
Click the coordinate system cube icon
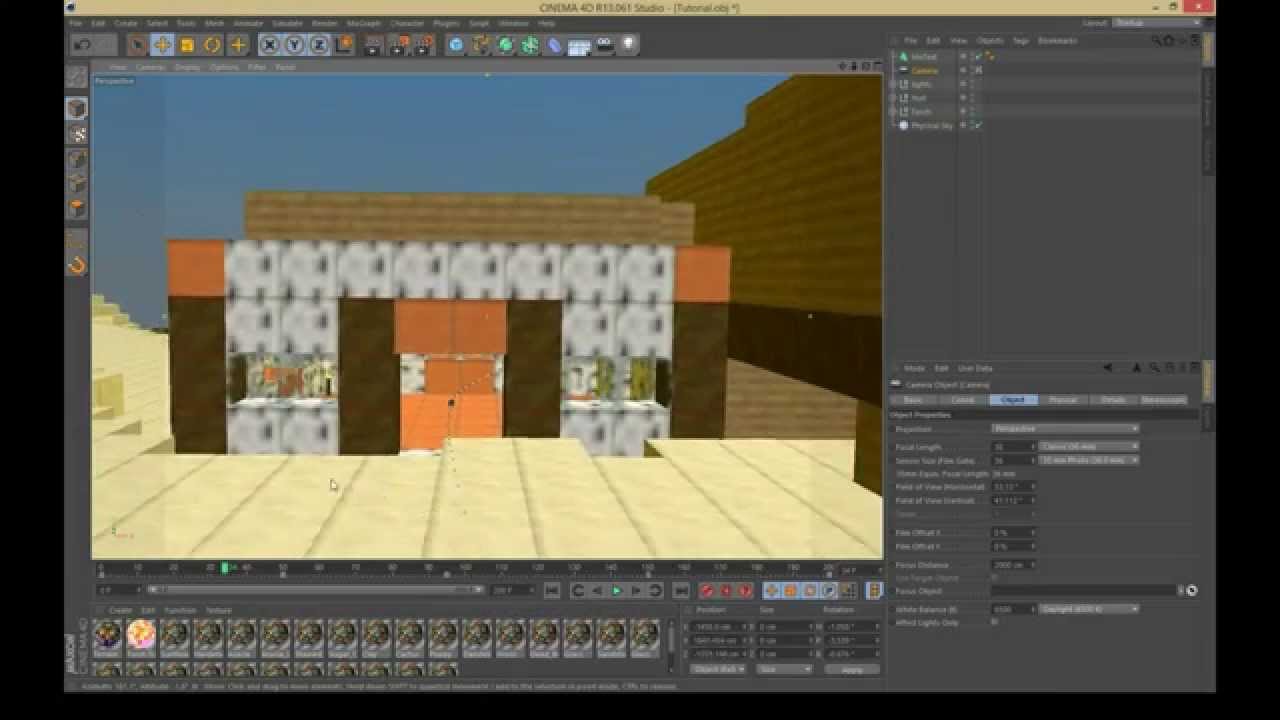tap(344, 45)
